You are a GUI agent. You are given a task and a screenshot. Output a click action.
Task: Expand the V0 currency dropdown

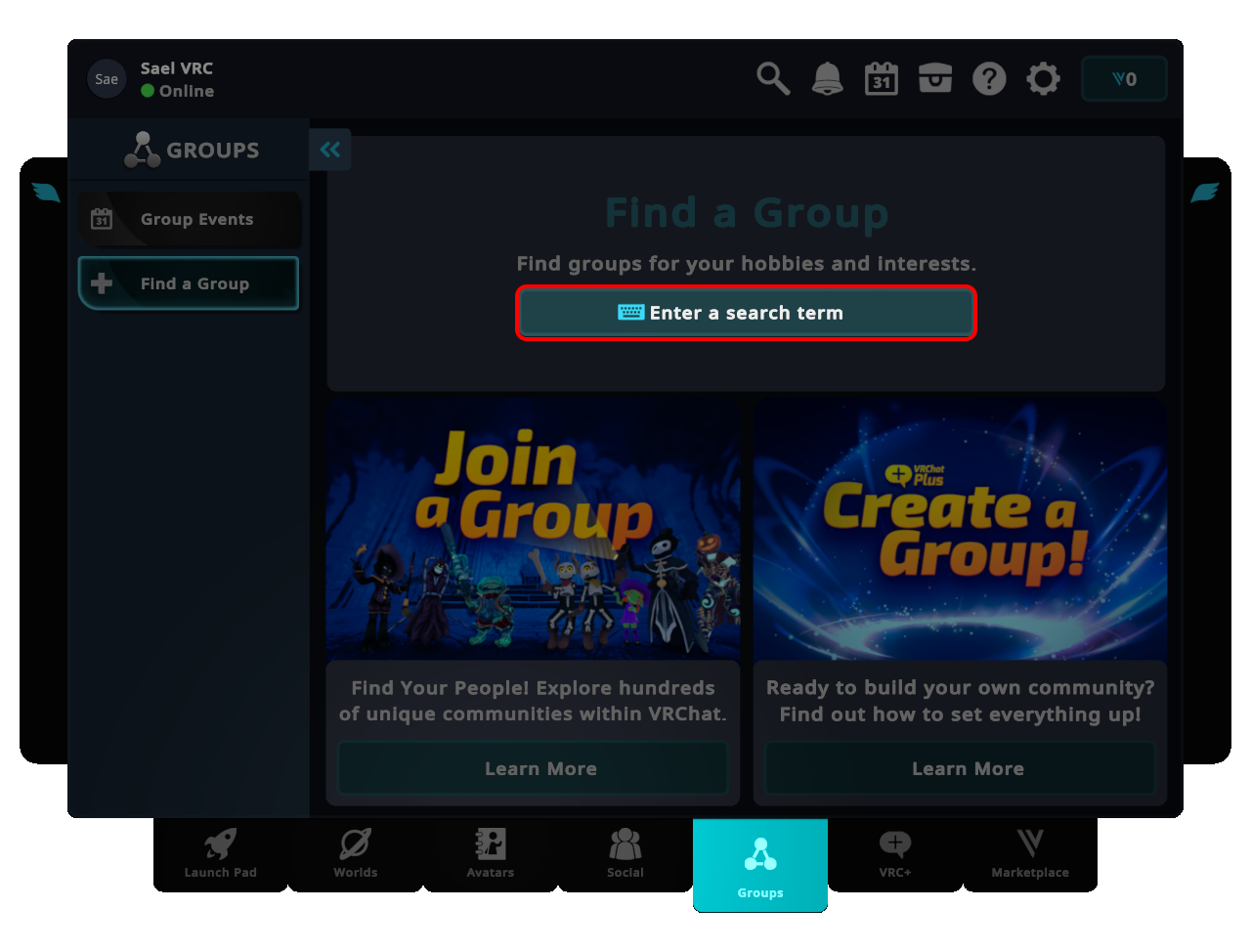tap(1124, 78)
